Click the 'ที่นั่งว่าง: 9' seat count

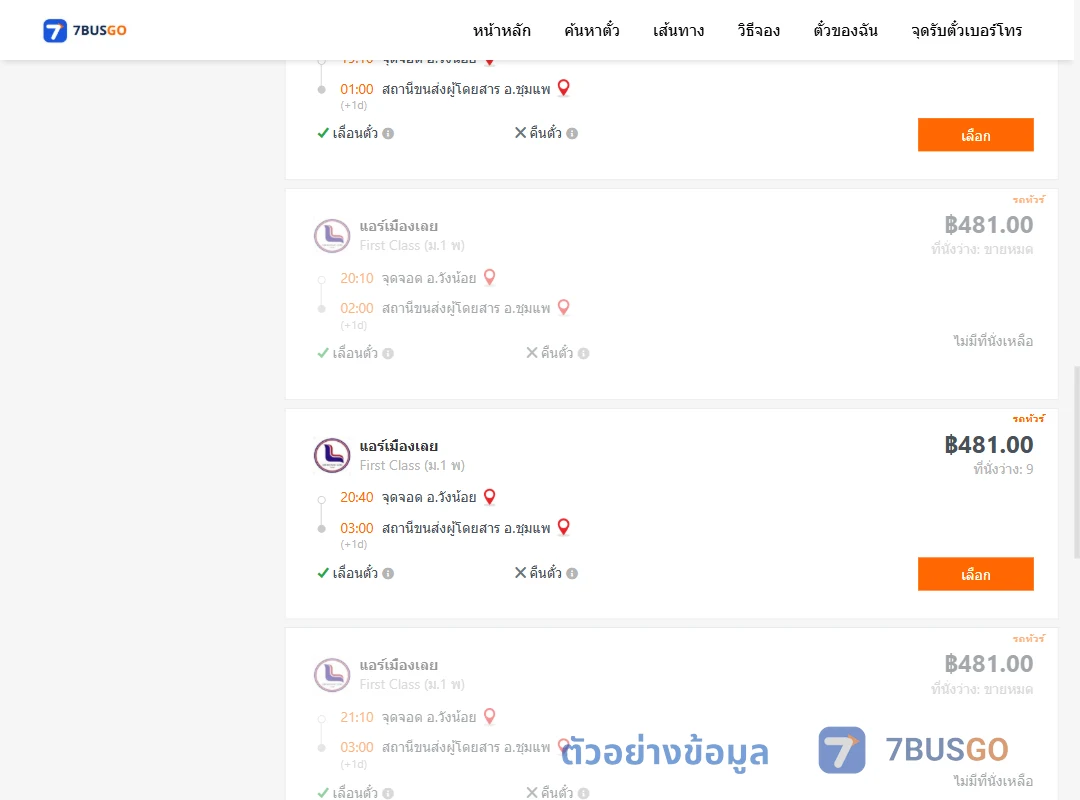(x=1003, y=469)
